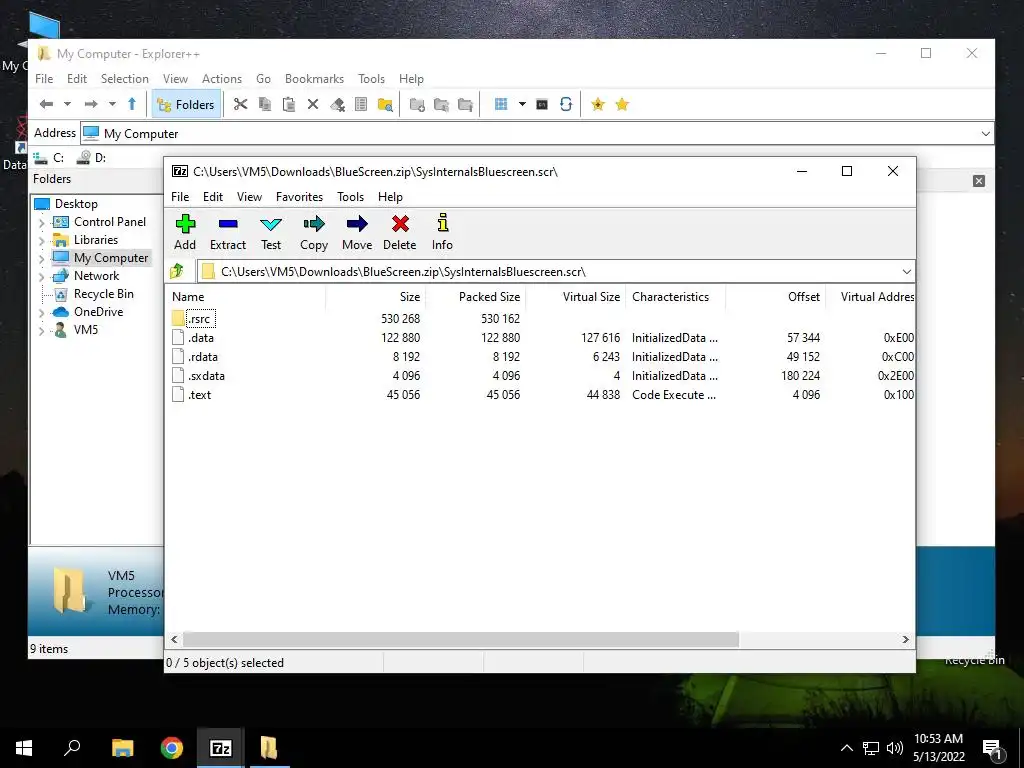Screen dimensions: 1024x768
Task: Click the C: drive button
Action: (49, 157)
